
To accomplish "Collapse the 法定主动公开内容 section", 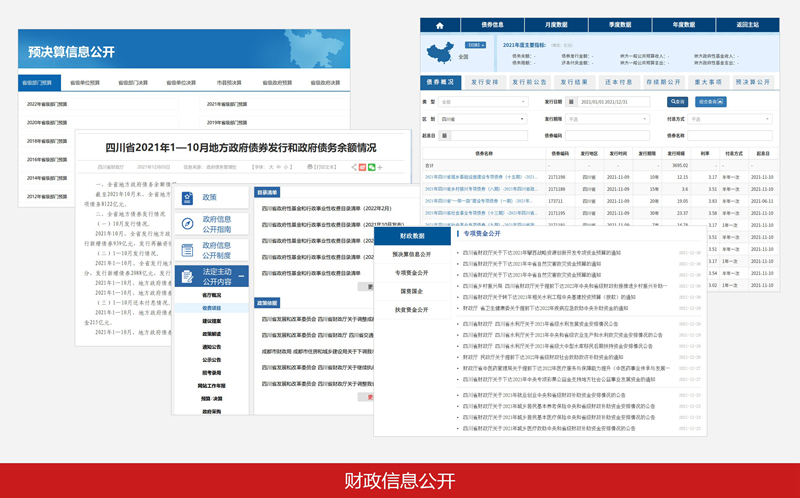I will [243, 277].
